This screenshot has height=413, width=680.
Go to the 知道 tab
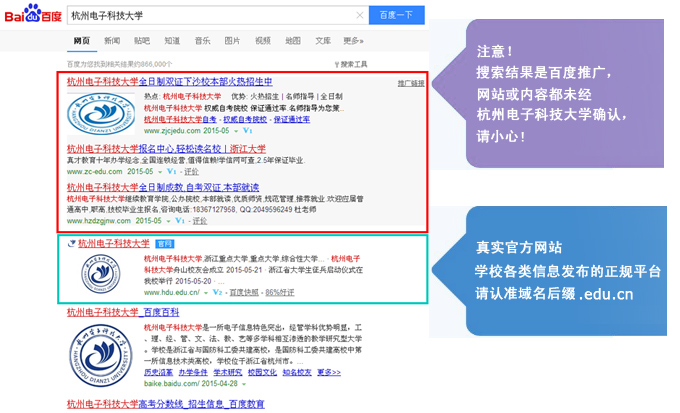(172, 41)
